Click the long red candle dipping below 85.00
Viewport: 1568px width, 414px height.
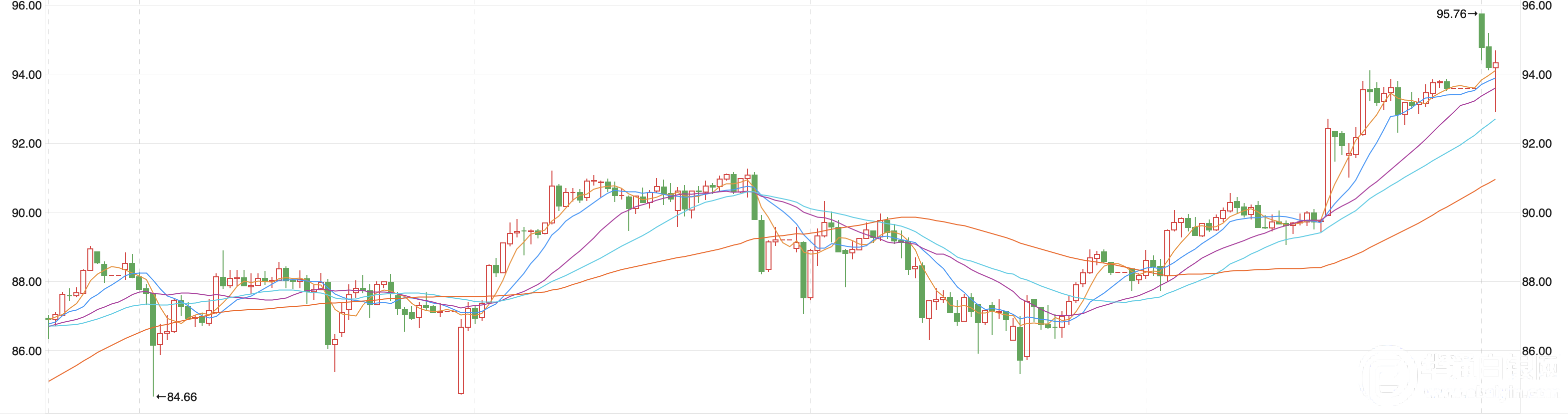[x=461, y=360]
